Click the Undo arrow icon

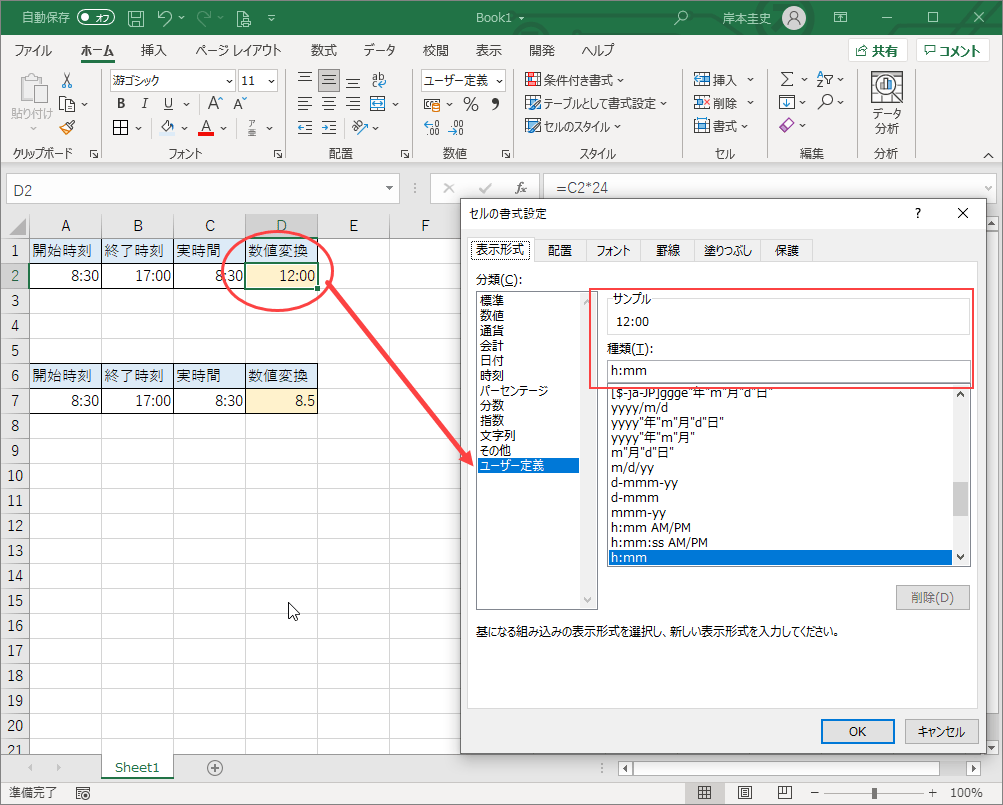coord(164,18)
